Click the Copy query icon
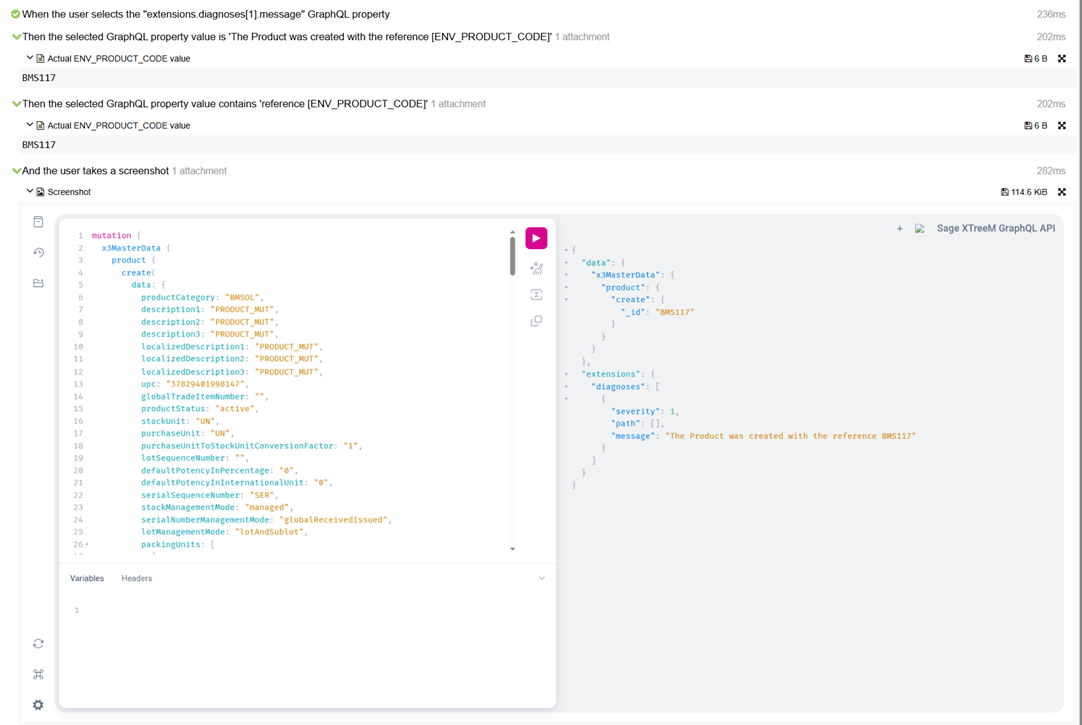Image resolution: width=1082 pixels, height=725 pixels. click(536, 321)
